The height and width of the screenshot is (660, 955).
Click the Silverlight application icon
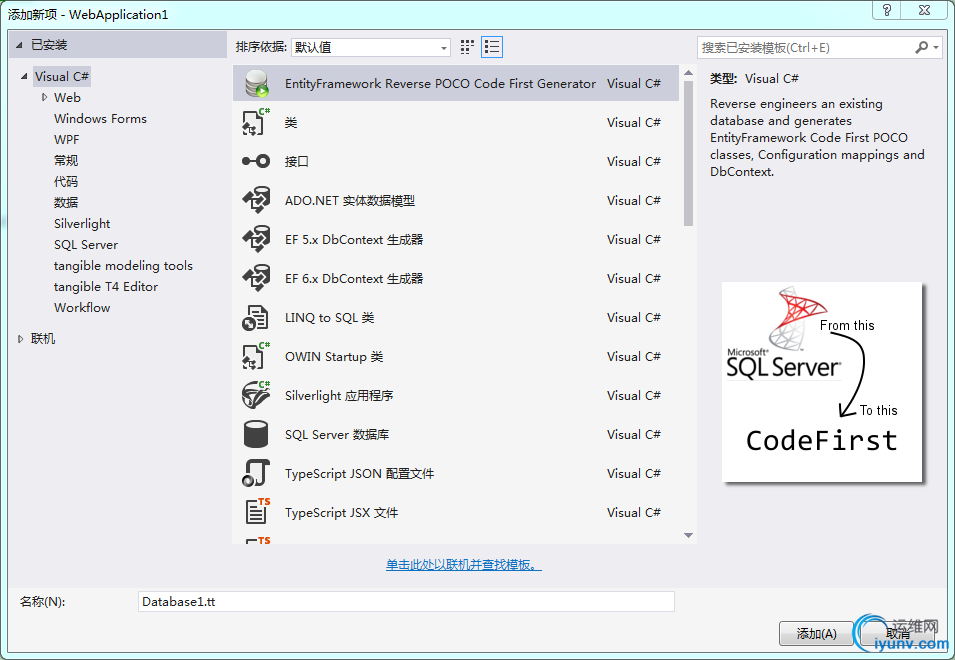[x=256, y=395]
